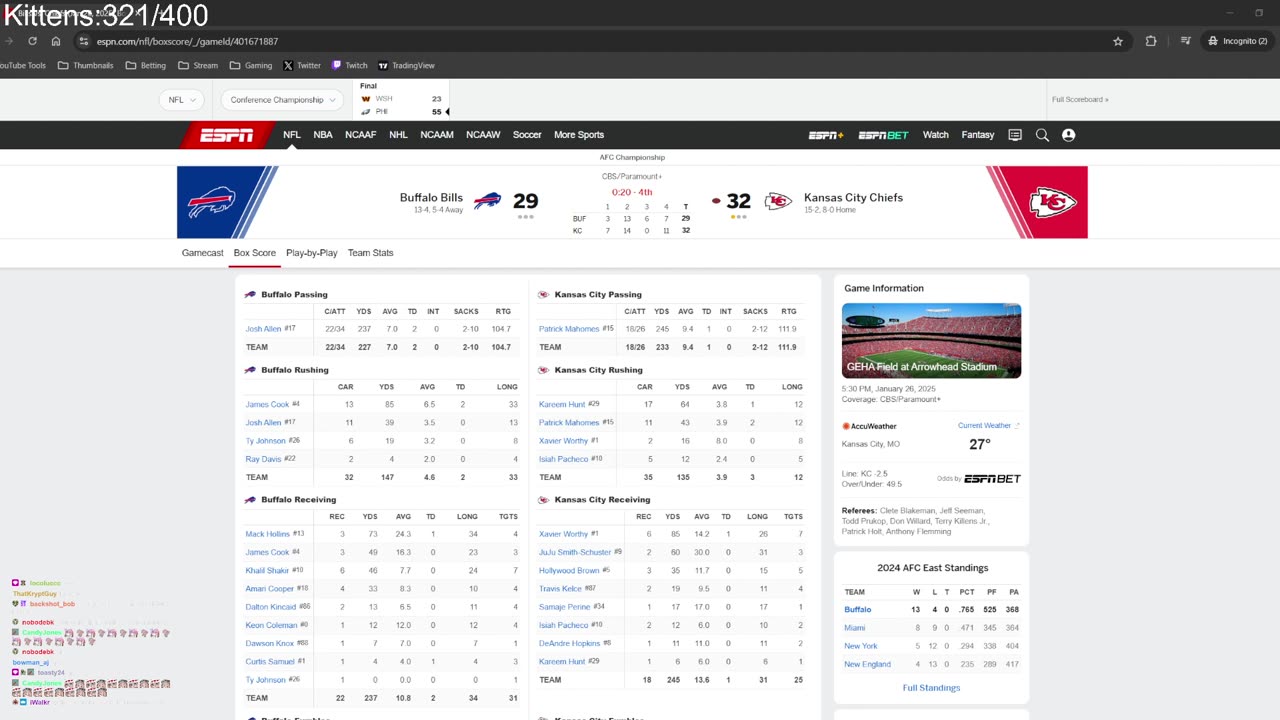Open the Twitter bookmark
Viewport: 1280px width, 720px height.
pos(302,66)
